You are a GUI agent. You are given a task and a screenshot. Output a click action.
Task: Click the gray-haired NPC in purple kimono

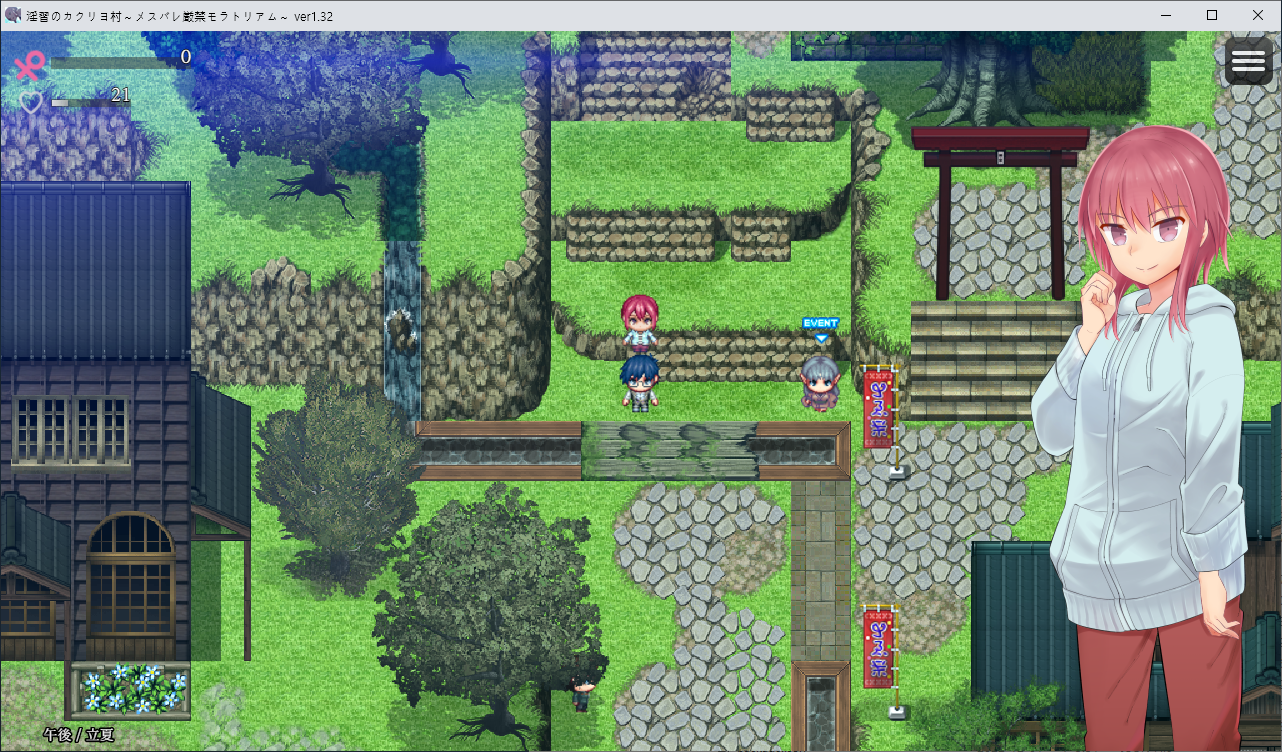point(819,382)
